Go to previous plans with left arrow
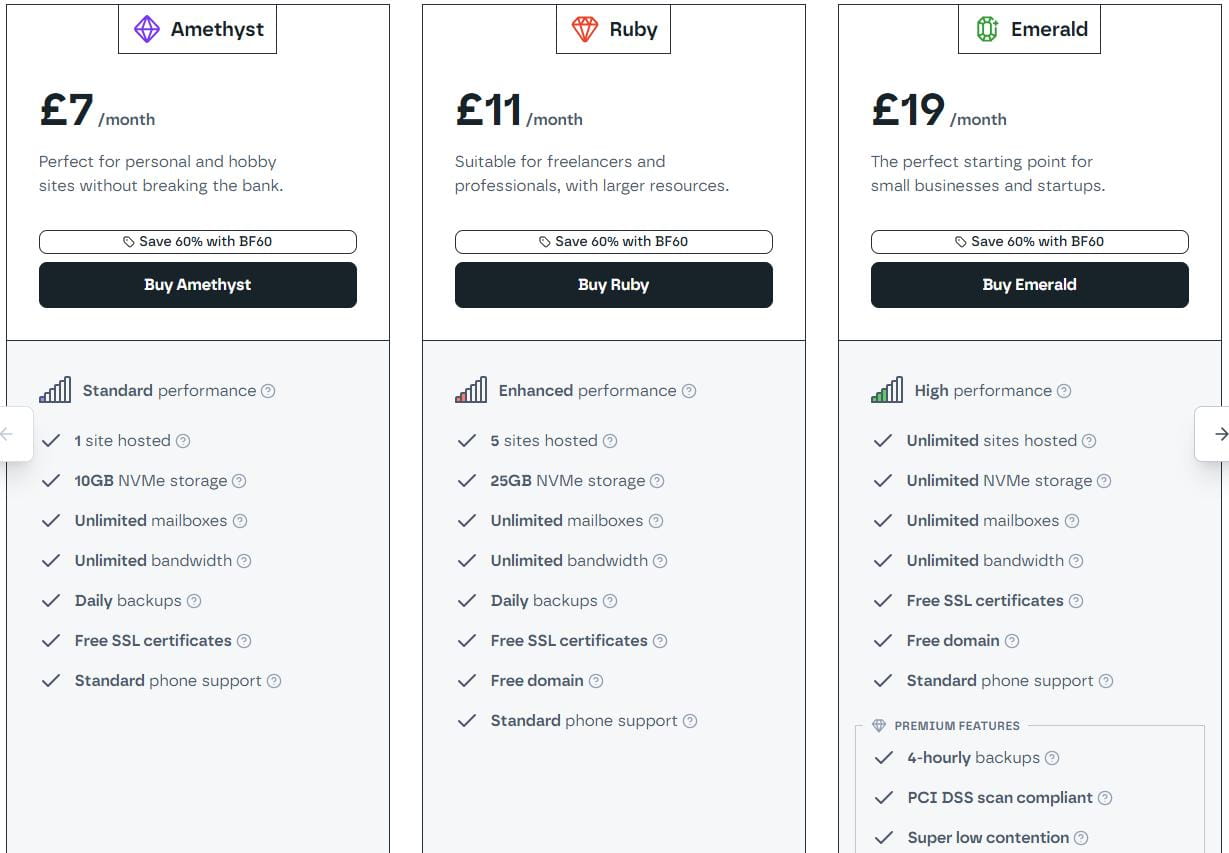This screenshot has height=853, width=1229. [x=8, y=434]
